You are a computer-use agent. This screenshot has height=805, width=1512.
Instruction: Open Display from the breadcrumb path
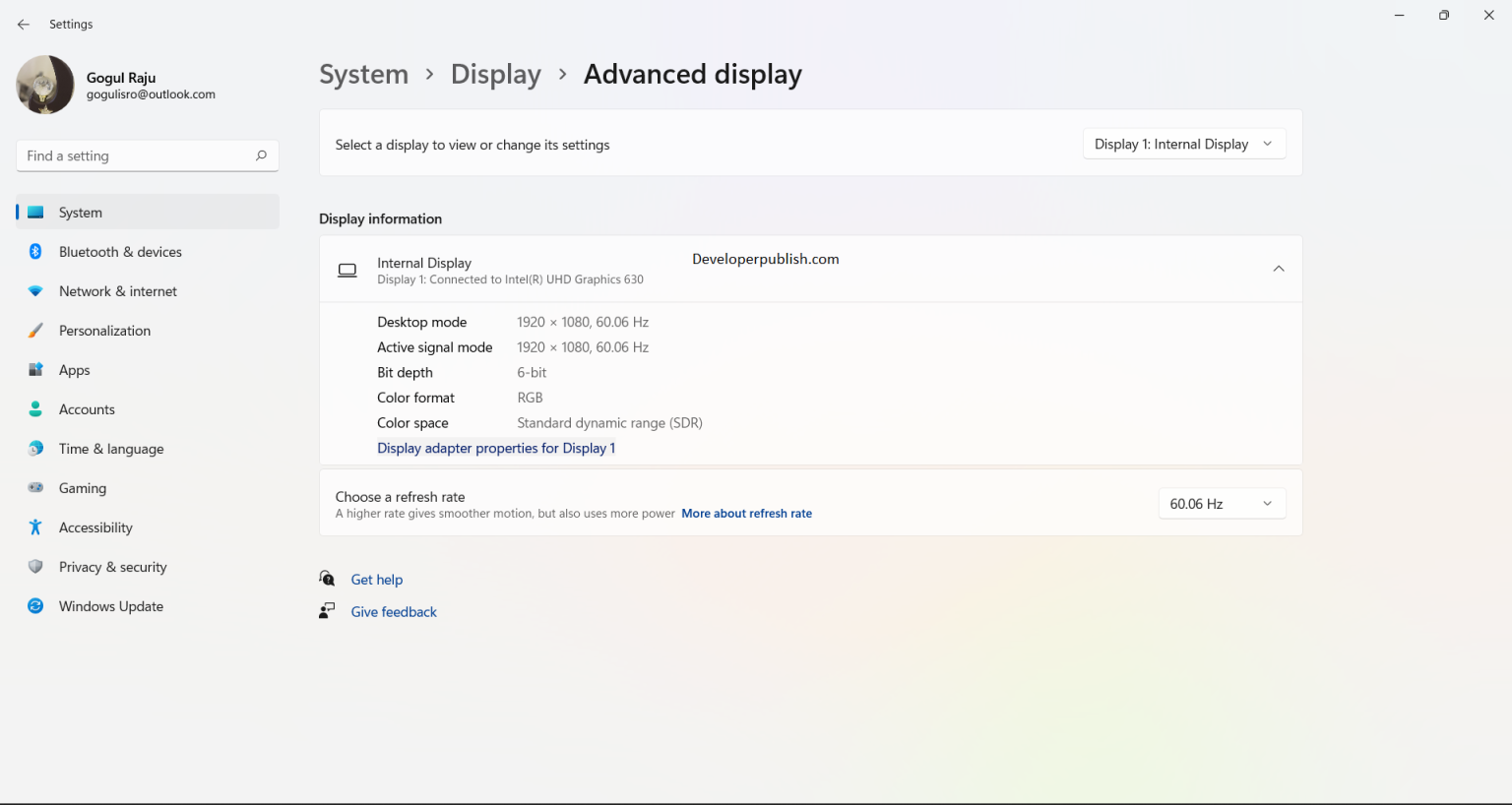(495, 74)
